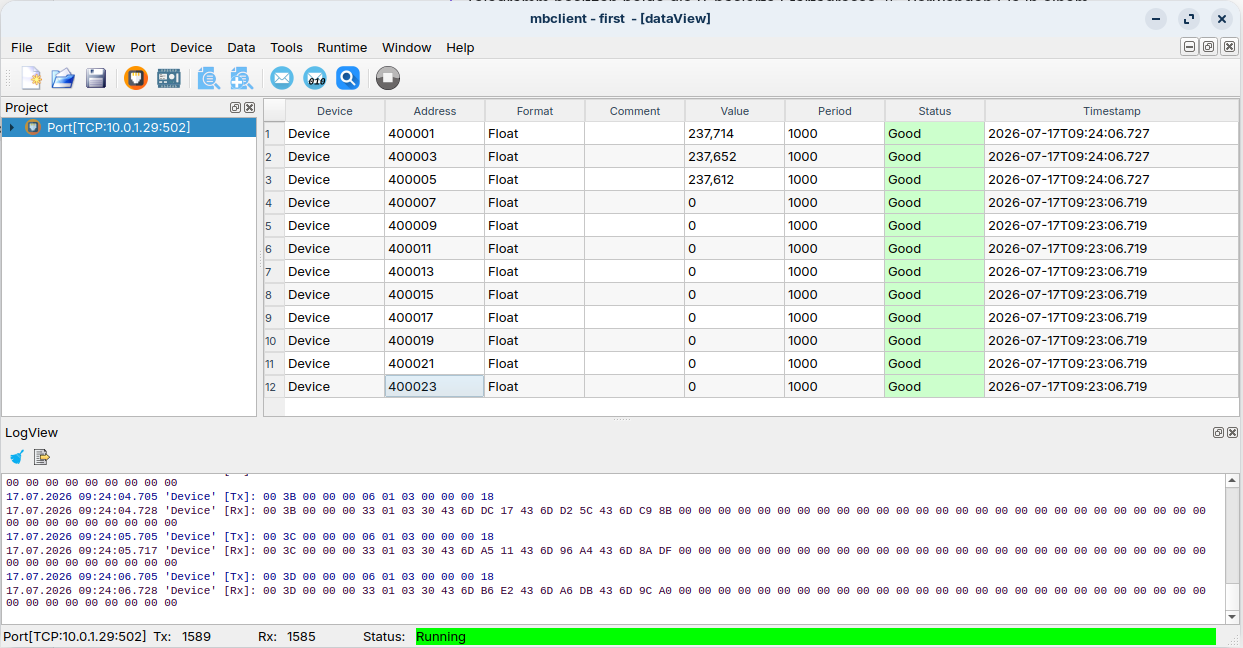Select the address cell 400023
1243x648 pixels.
(435, 386)
